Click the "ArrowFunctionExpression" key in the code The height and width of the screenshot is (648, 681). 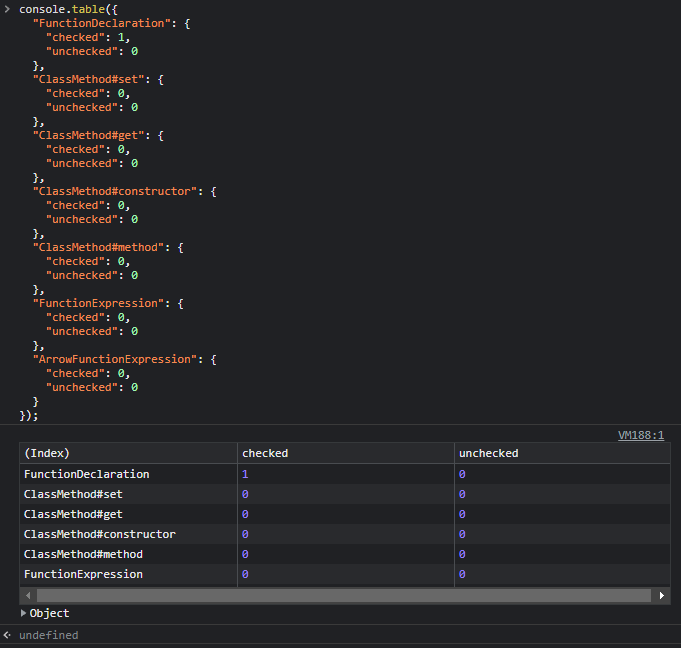pyautogui.click(x=115, y=359)
